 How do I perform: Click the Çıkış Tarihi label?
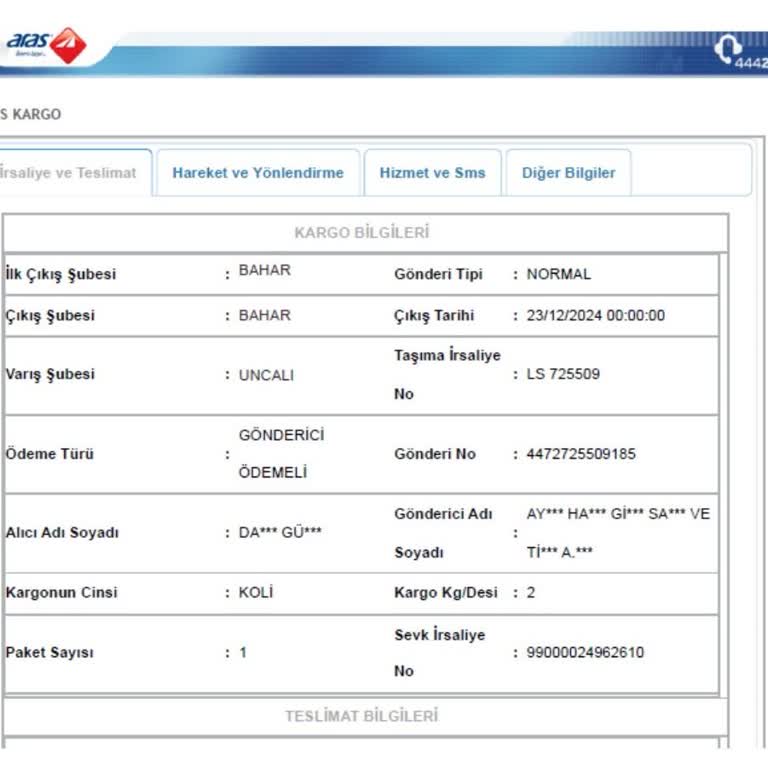(x=434, y=315)
